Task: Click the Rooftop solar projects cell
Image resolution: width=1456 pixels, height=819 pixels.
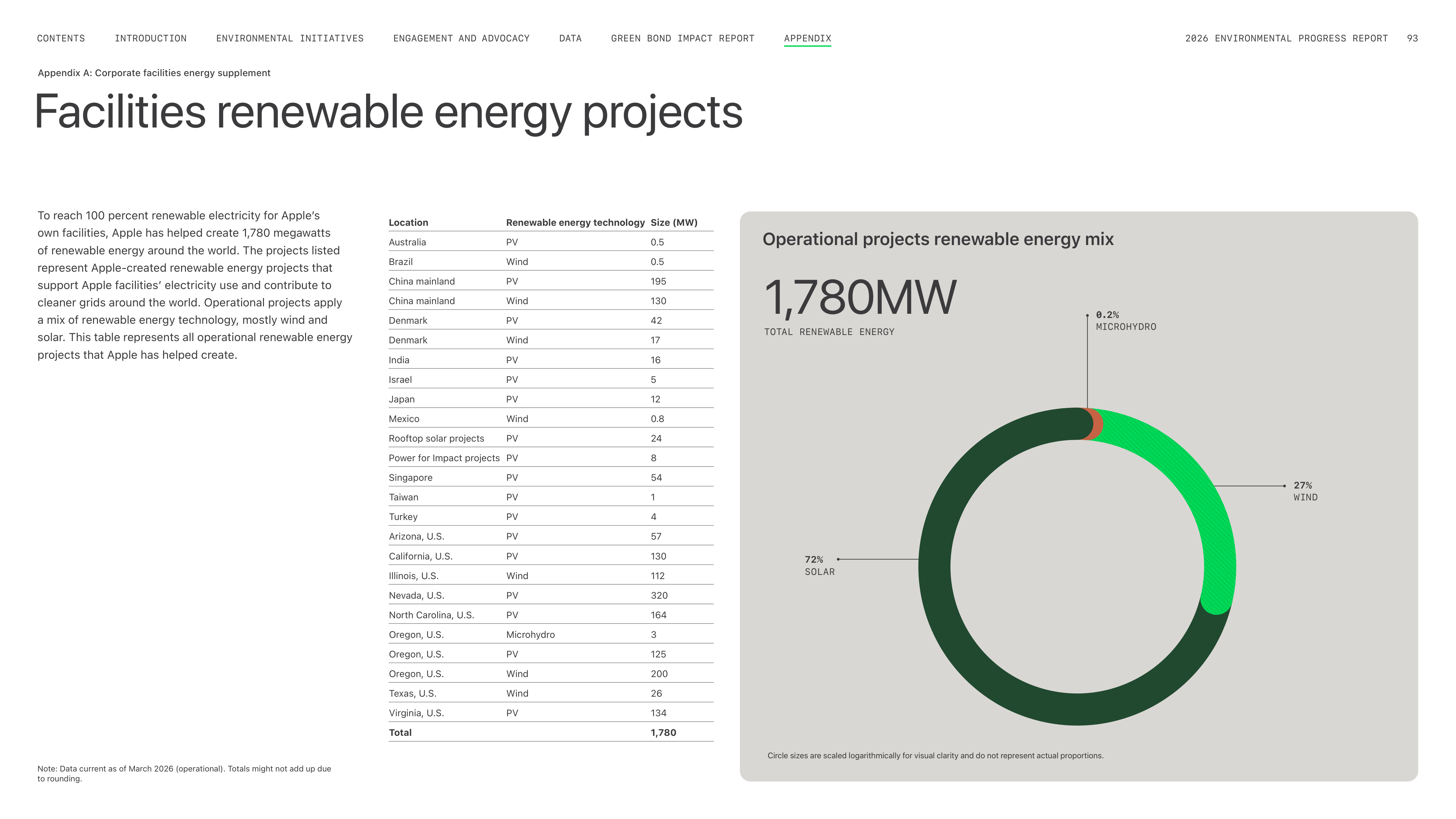Action: [436, 439]
